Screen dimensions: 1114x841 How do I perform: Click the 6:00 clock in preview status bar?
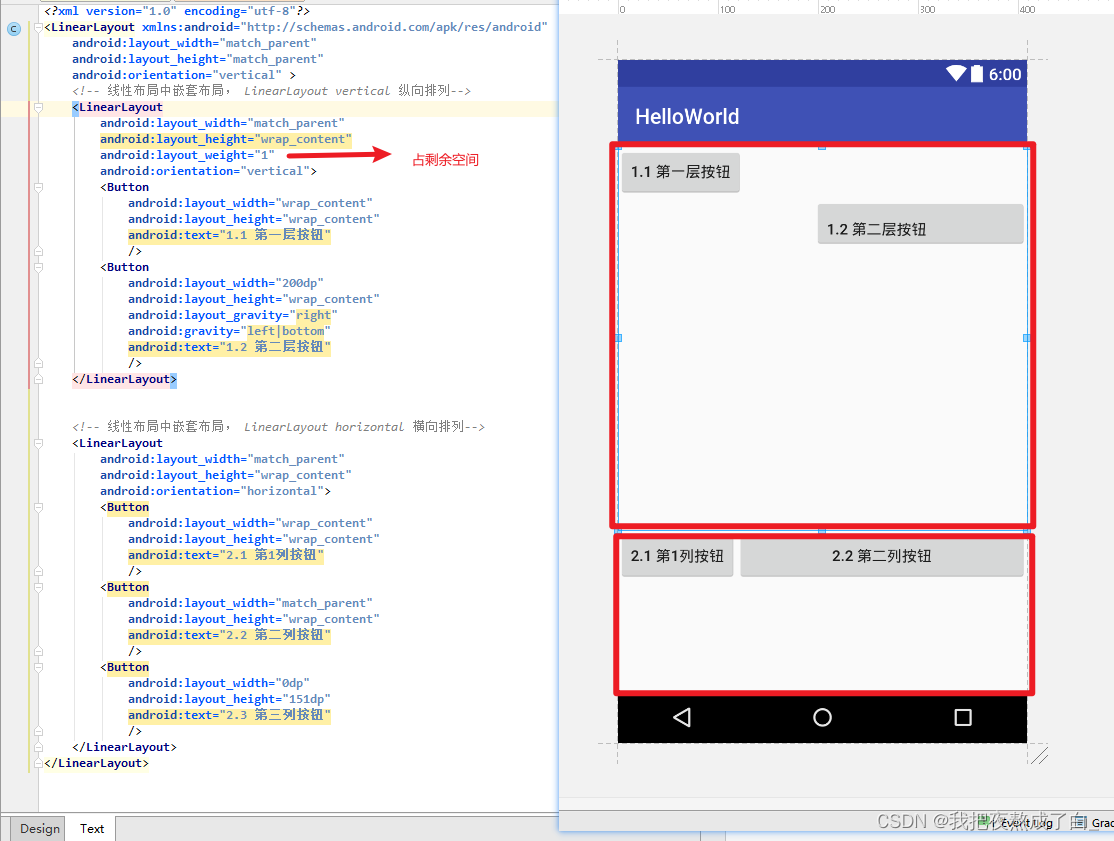click(x=1005, y=74)
